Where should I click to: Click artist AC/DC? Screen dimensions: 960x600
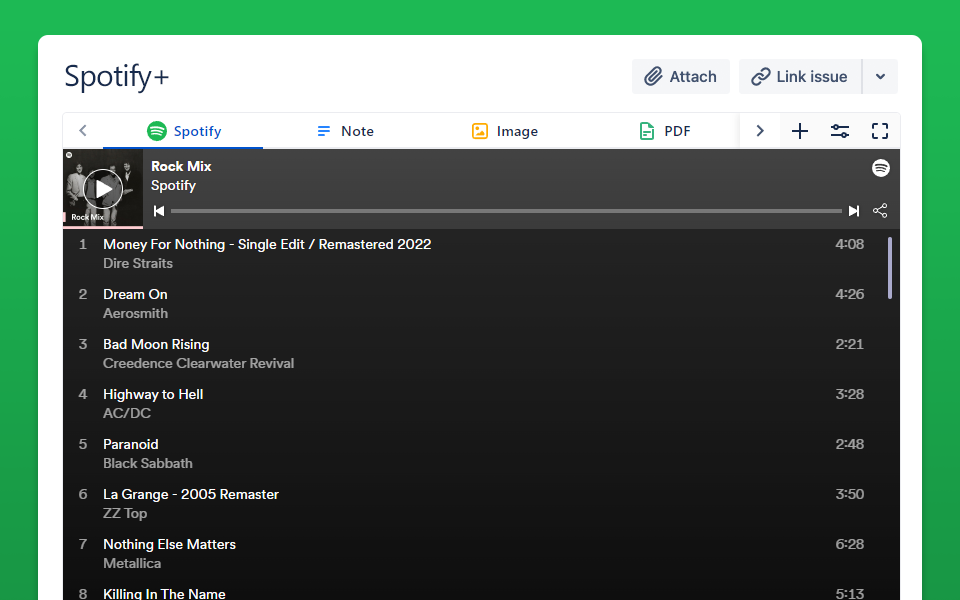click(127, 413)
